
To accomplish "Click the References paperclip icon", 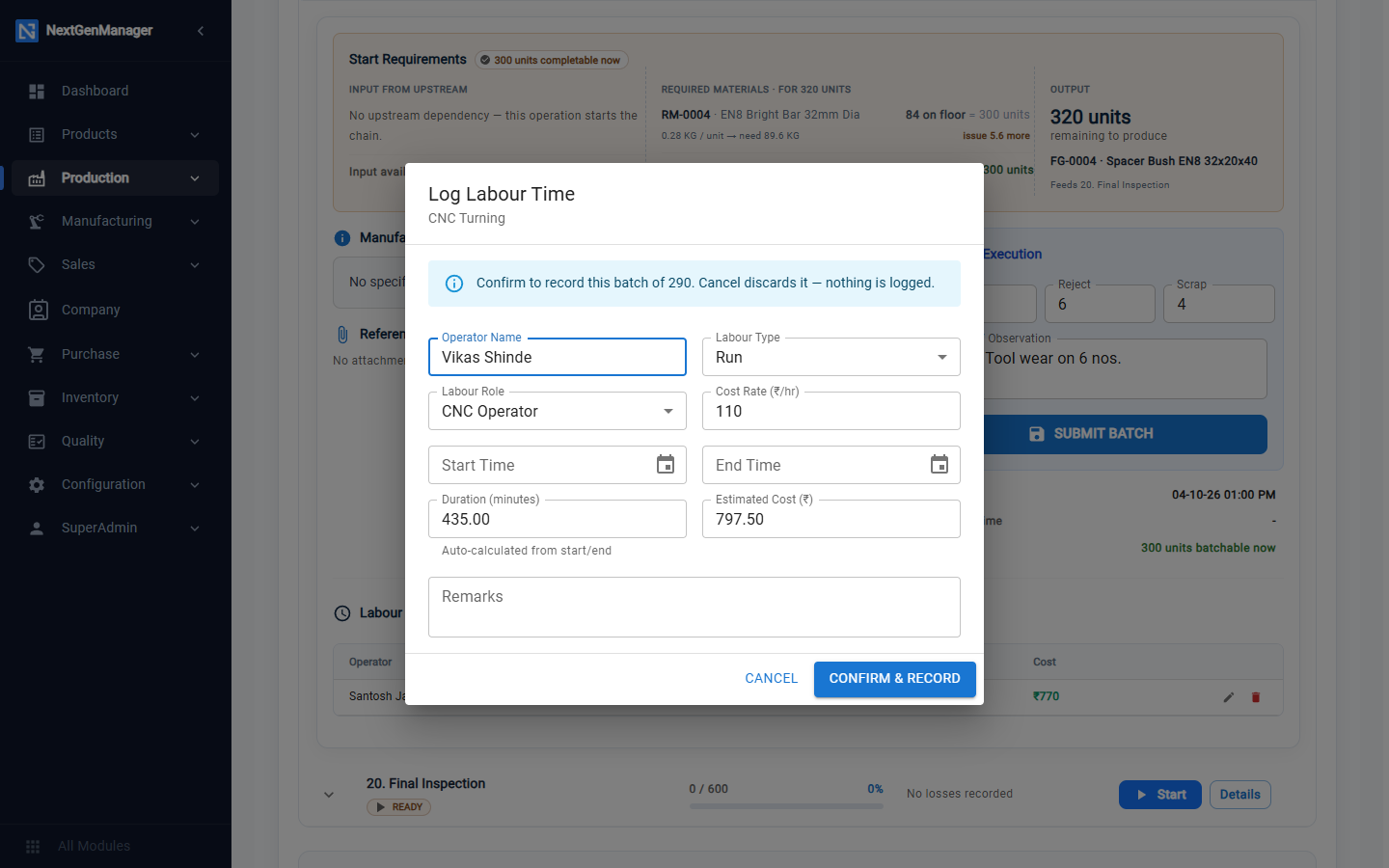I will coord(342,335).
